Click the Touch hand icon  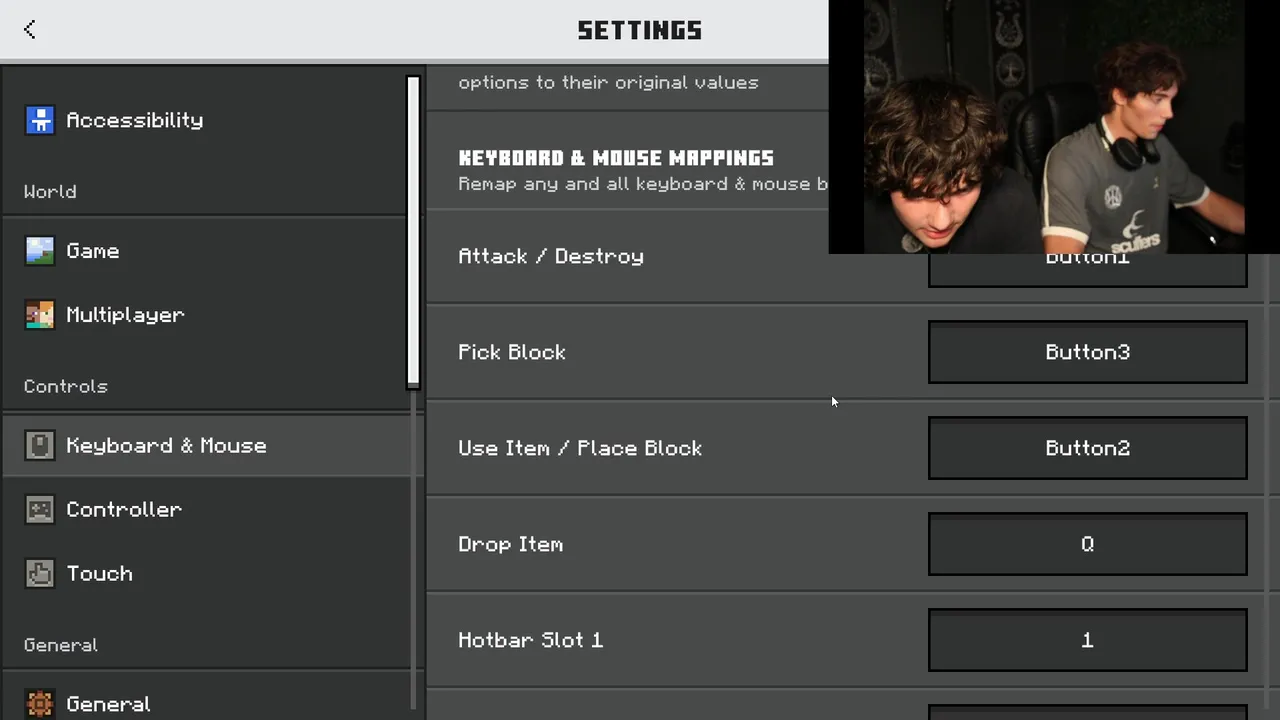[40, 574]
